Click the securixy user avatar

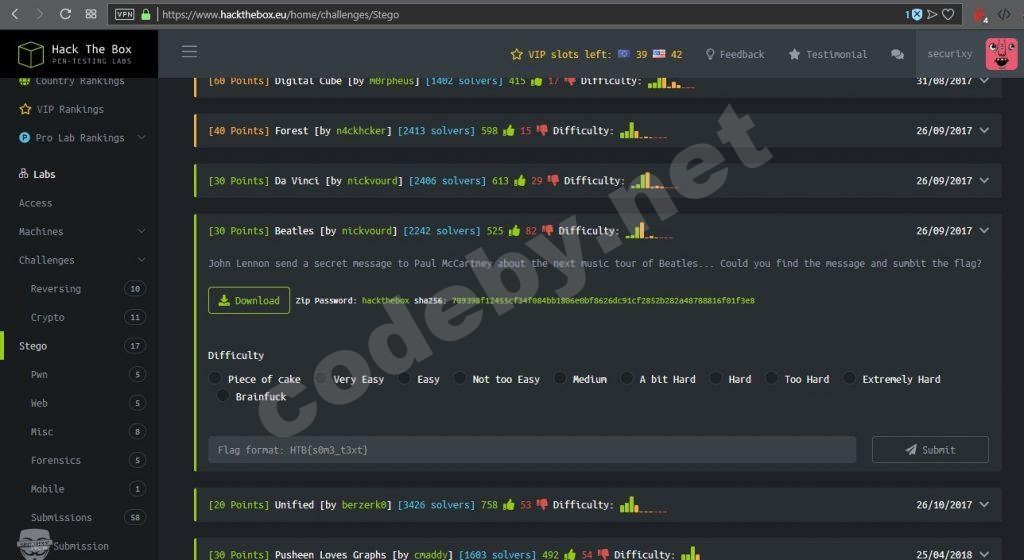1001,54
